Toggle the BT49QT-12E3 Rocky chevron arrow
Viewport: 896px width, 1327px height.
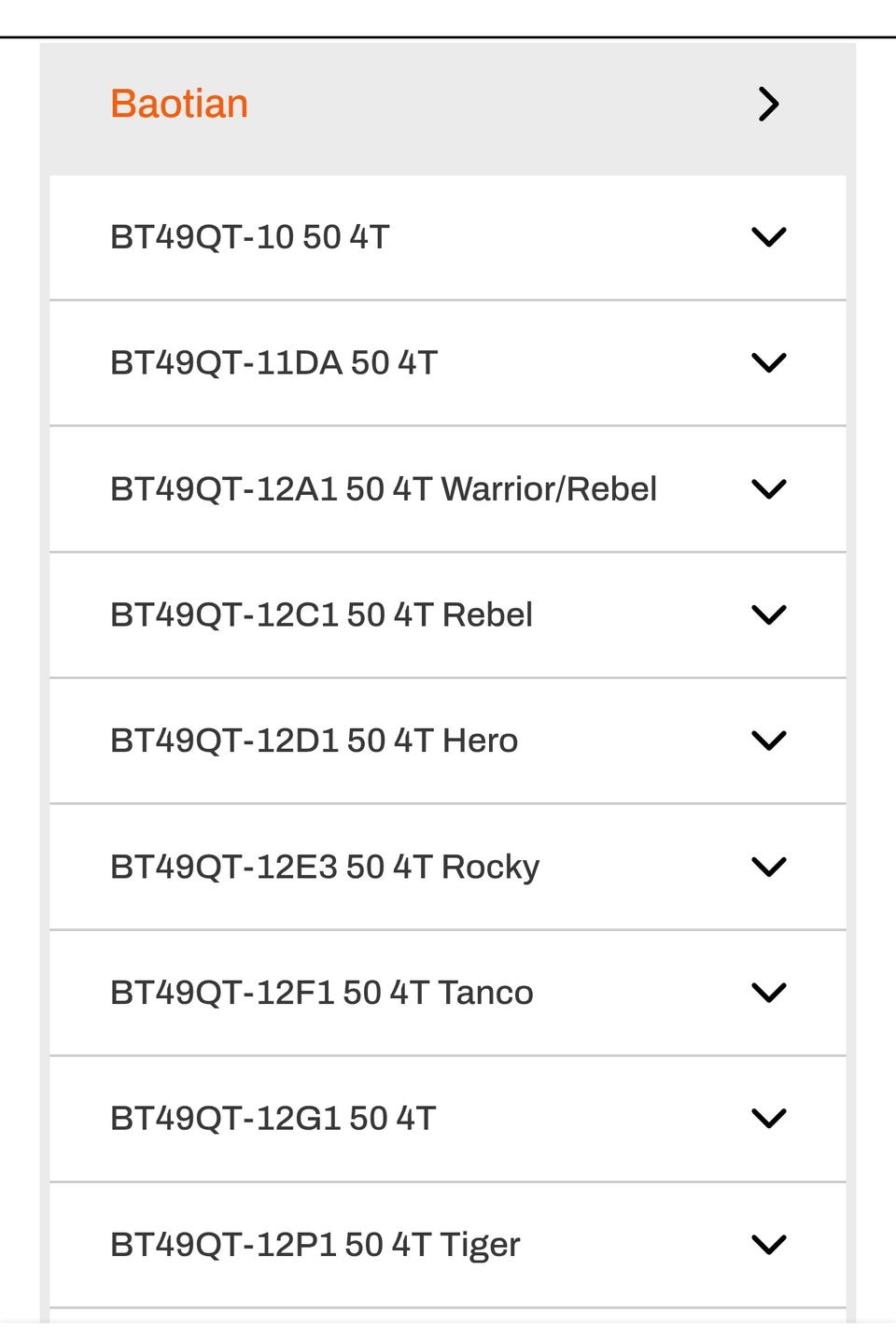768,867
